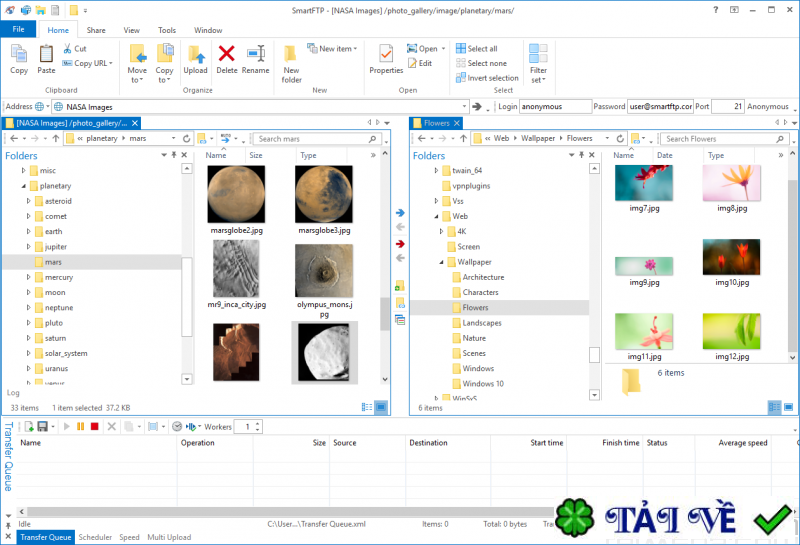Open the Copy URL dropdown
Screen dimensions: 800x545
coord(110,63)
